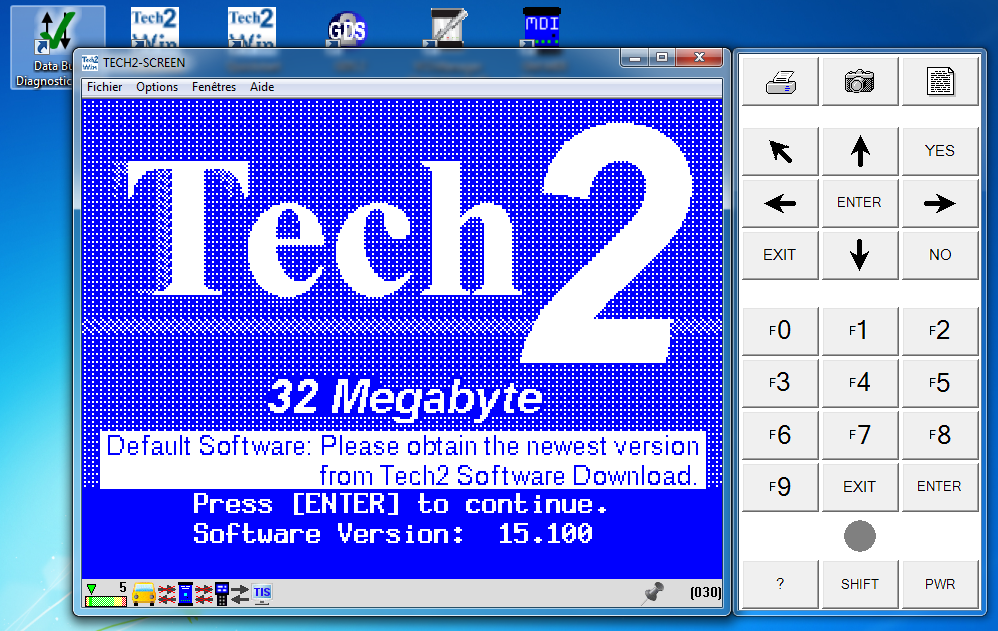Viewport: 998px width, 631px height.
Task: Click the F8 function key
Action: pos(940,436)
